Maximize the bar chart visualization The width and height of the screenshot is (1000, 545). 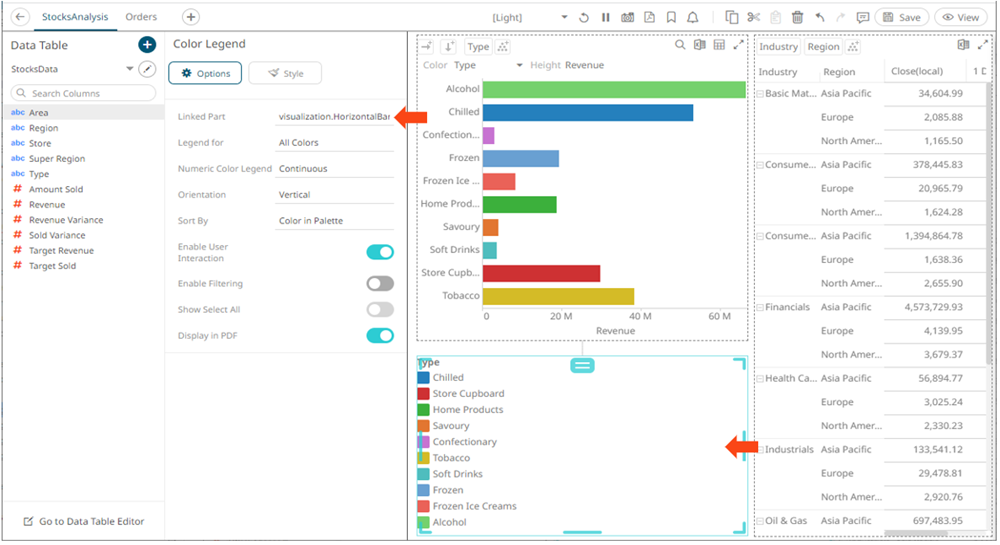coord(739,45)
